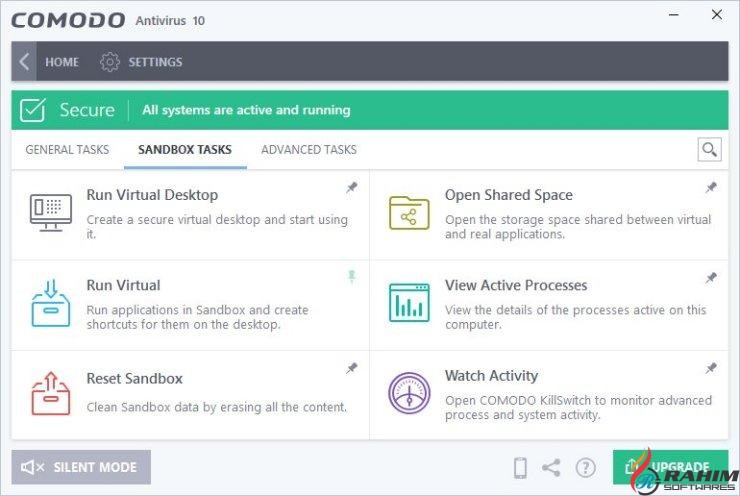Screen dimensions: 740x496
Task: Click 'Clean Sandbox data by erasing all the content.'
Action: point(217,407)
